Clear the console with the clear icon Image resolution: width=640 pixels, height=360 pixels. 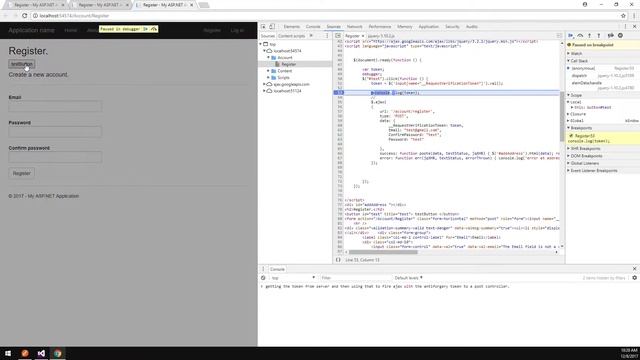263,278
